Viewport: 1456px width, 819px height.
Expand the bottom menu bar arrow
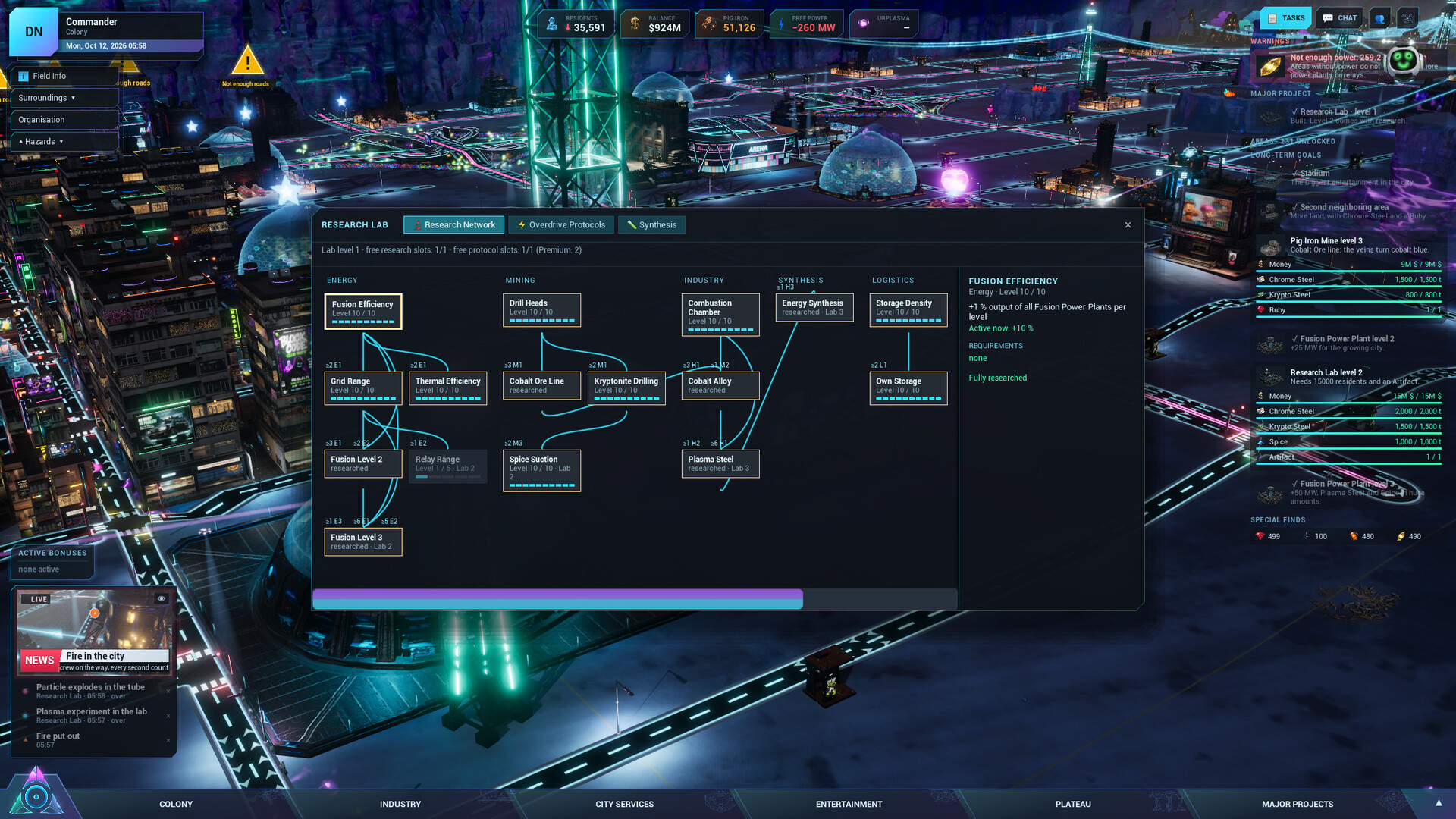click(x=1439, y=803)
